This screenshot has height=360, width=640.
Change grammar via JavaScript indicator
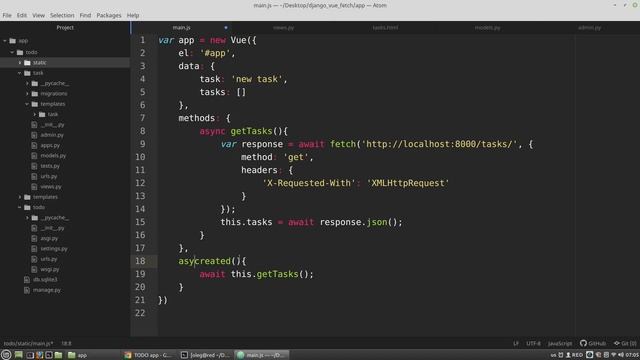560,344
